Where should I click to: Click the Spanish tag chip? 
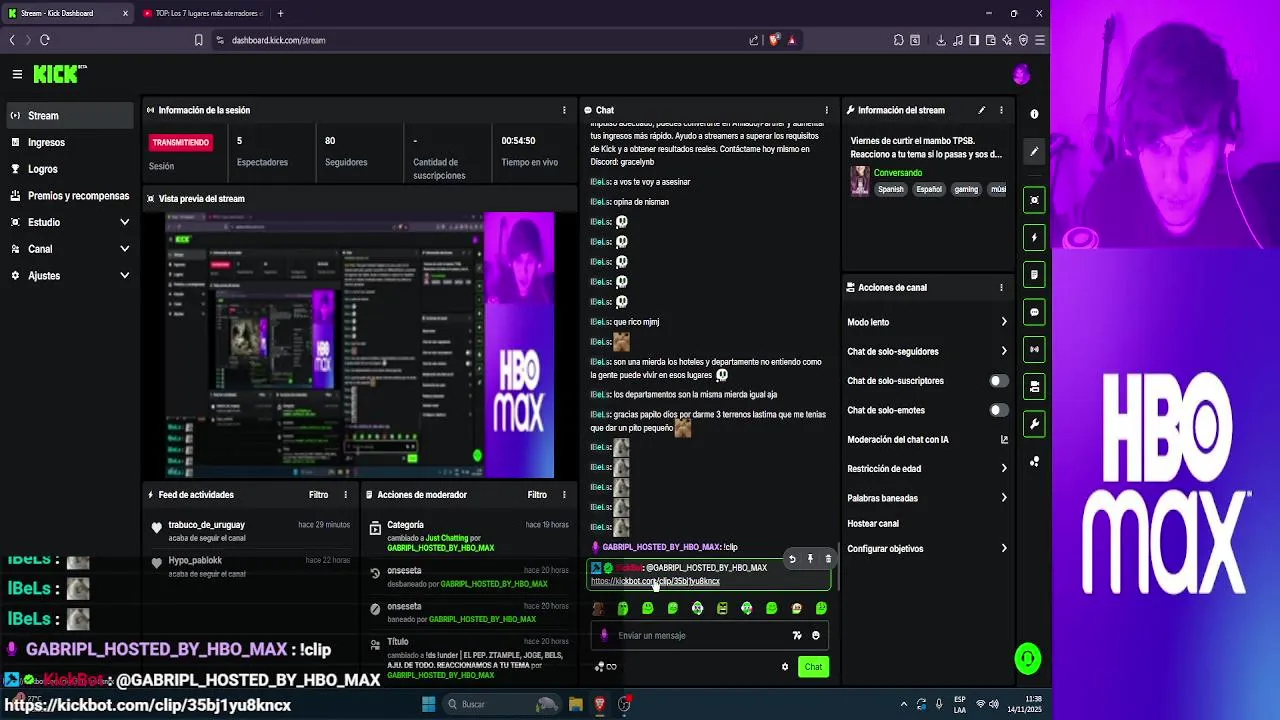tap(891, 189)
